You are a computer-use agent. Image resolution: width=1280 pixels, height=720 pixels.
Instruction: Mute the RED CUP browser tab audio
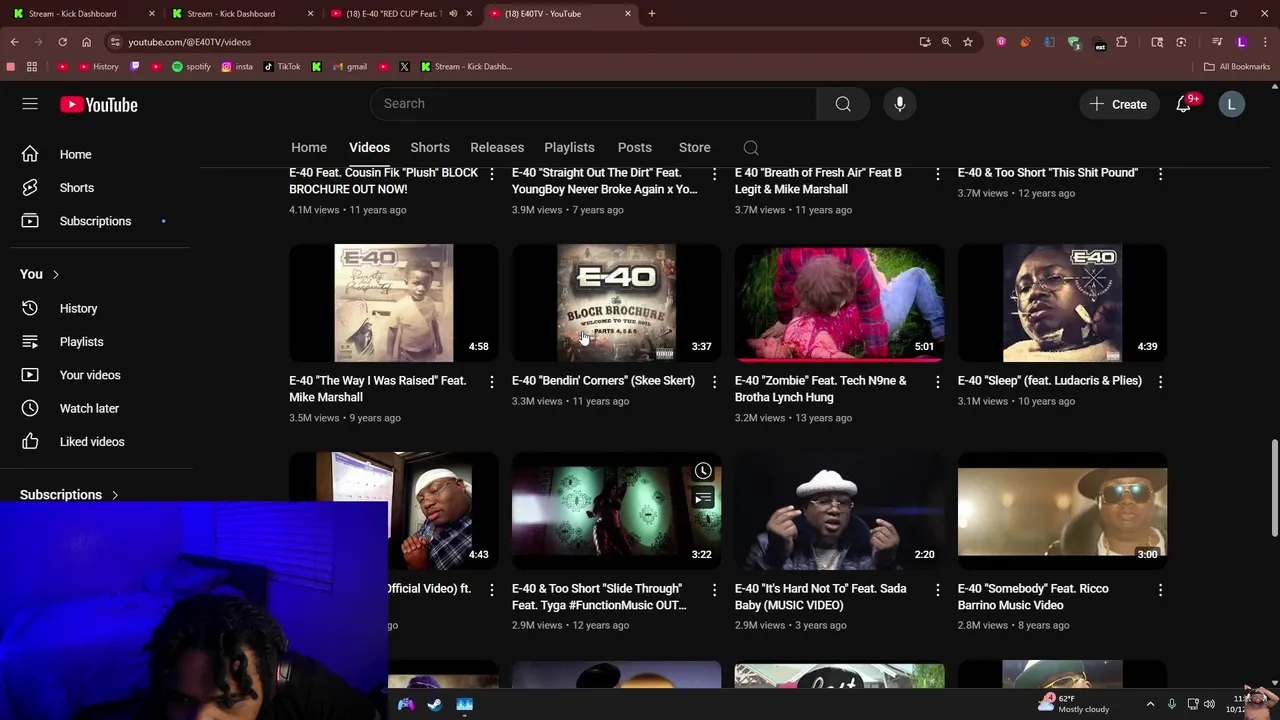click(x=453, y=14)
